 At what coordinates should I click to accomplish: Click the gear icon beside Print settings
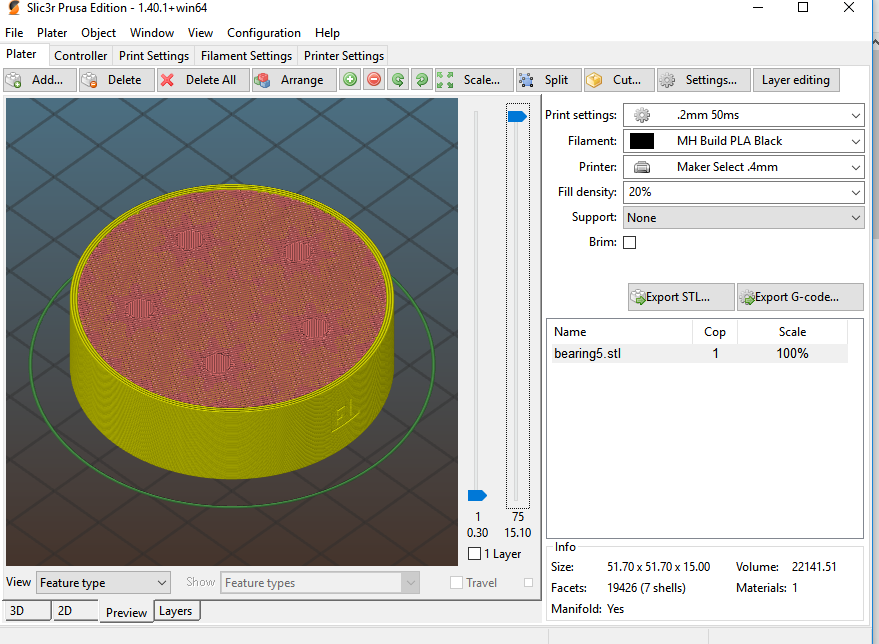(642, 115)
